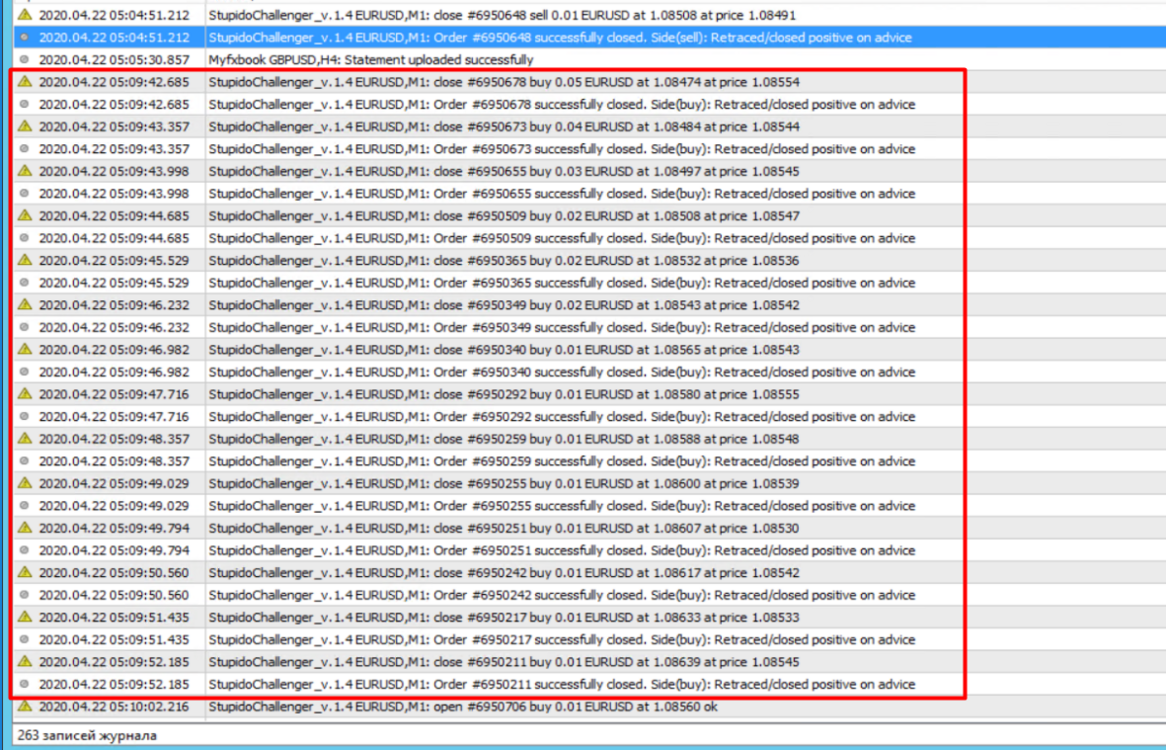Select message 'Order #6950509 successfully closed'
Viewport: 1166px width, 750px height.
[562, 238]
